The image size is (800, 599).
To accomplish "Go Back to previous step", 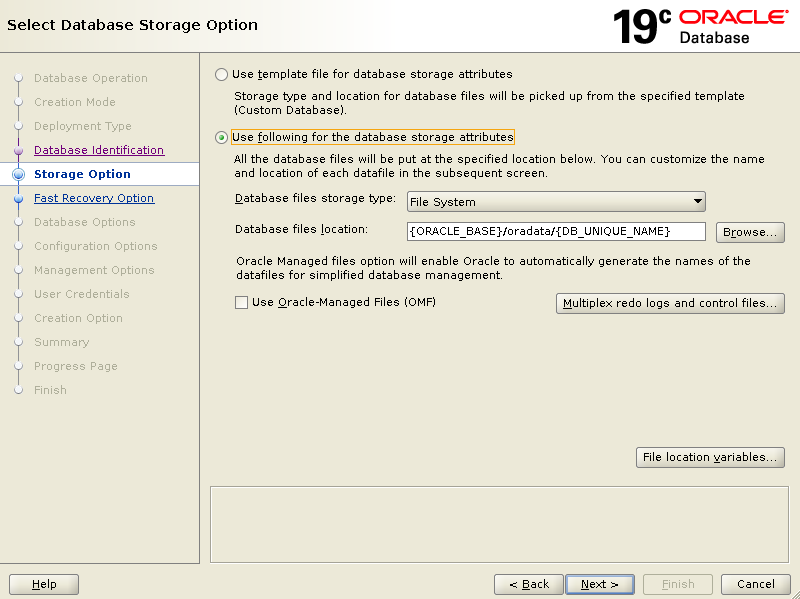I will [529, 584].
